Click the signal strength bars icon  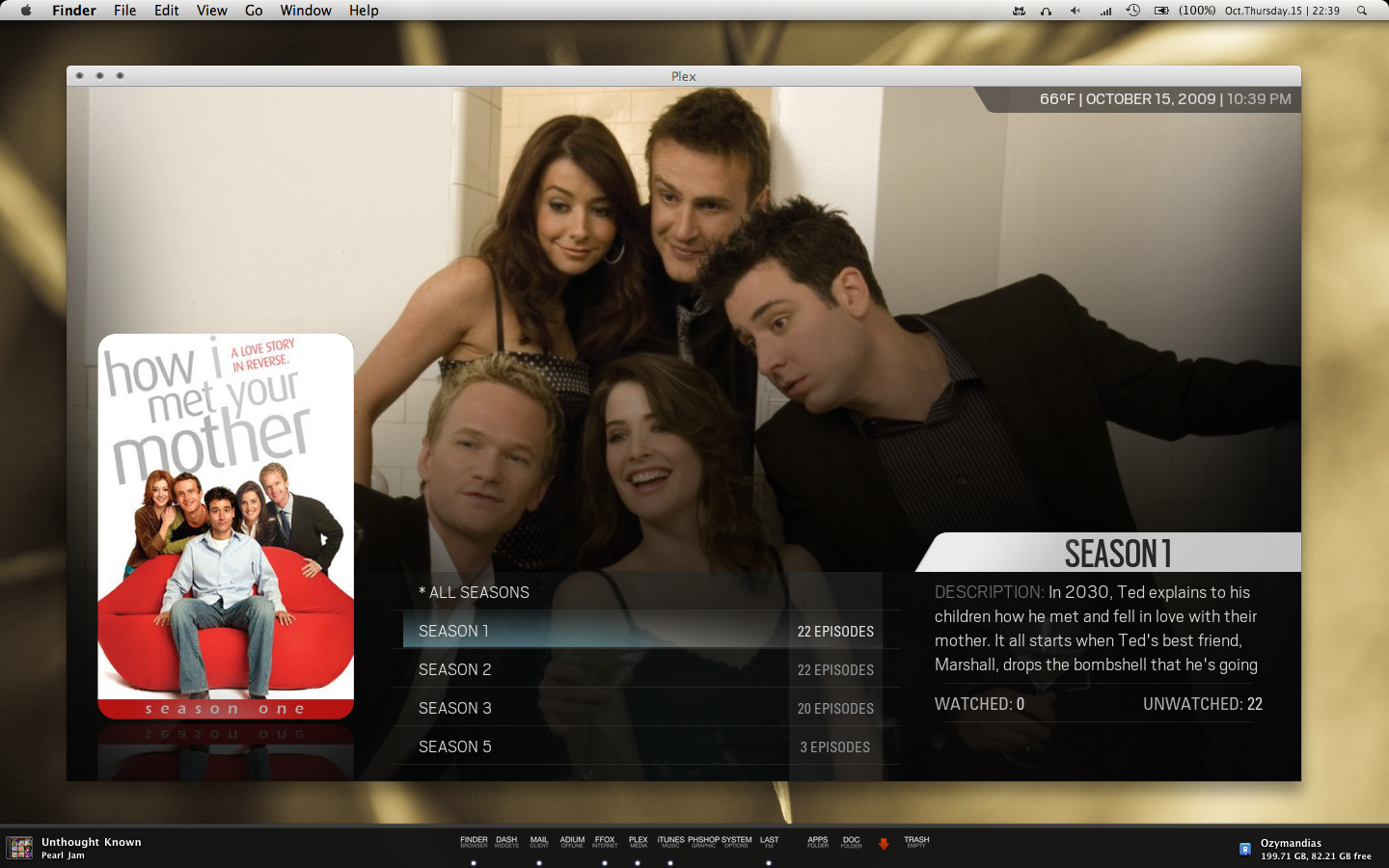(x=1105, y=11)
